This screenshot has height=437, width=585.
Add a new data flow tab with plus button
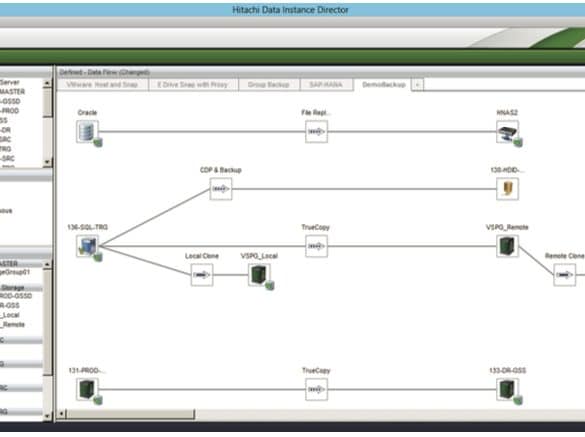click(x=417, y=85)
